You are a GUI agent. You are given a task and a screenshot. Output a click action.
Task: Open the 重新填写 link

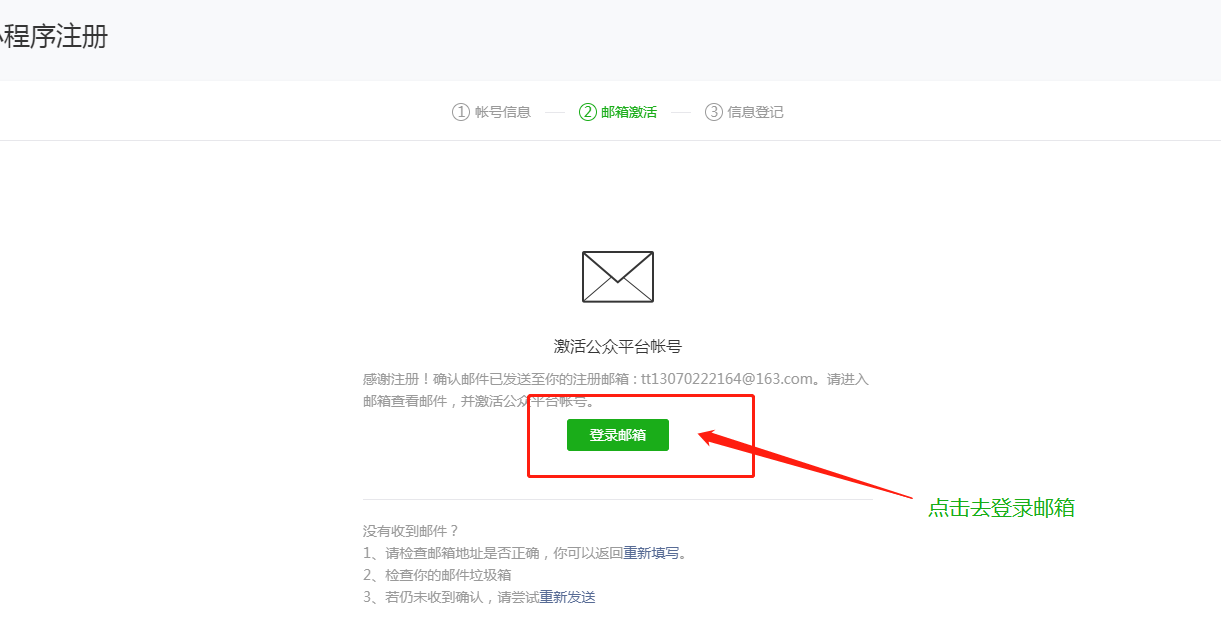tap(651, 552)
